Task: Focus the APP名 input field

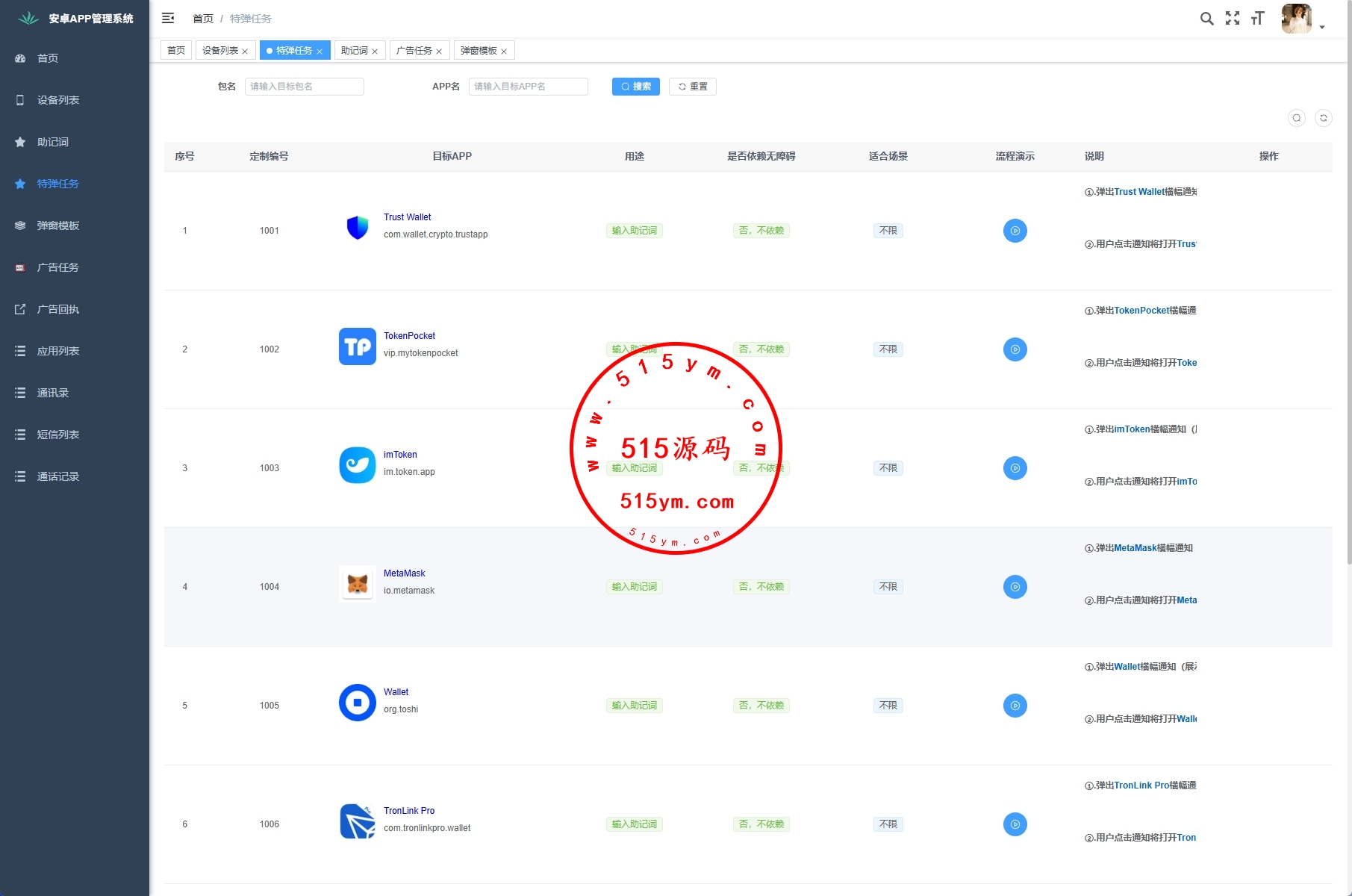Action: (x=529, y=87)
